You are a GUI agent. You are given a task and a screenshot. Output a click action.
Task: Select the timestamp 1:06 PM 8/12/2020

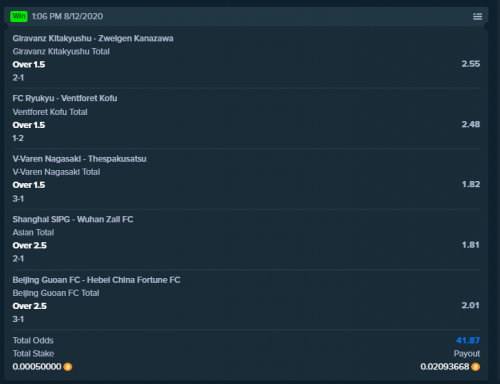point(67,16)
